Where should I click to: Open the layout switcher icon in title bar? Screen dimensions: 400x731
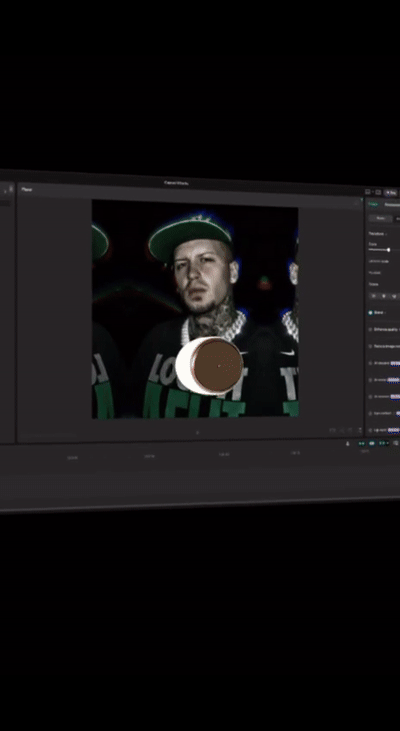pyautogui.click(x=367, y=192)
